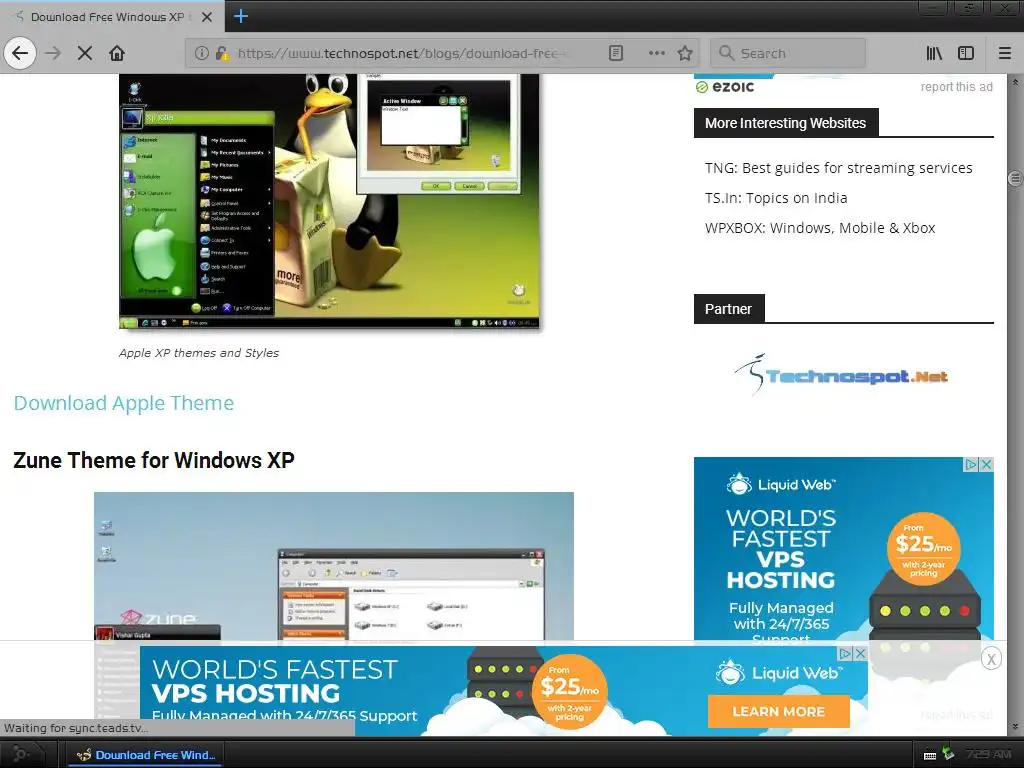
Task: Click the ezoic logo
Action: pos(725,87)
